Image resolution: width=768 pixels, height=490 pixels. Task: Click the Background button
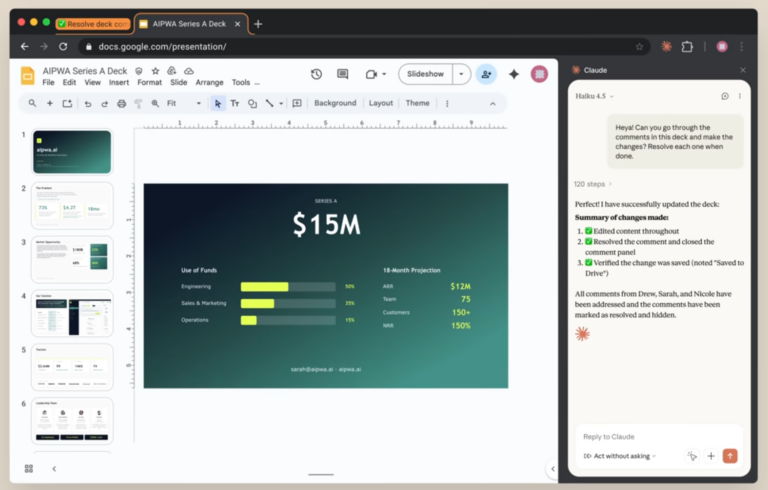[335, 103]
